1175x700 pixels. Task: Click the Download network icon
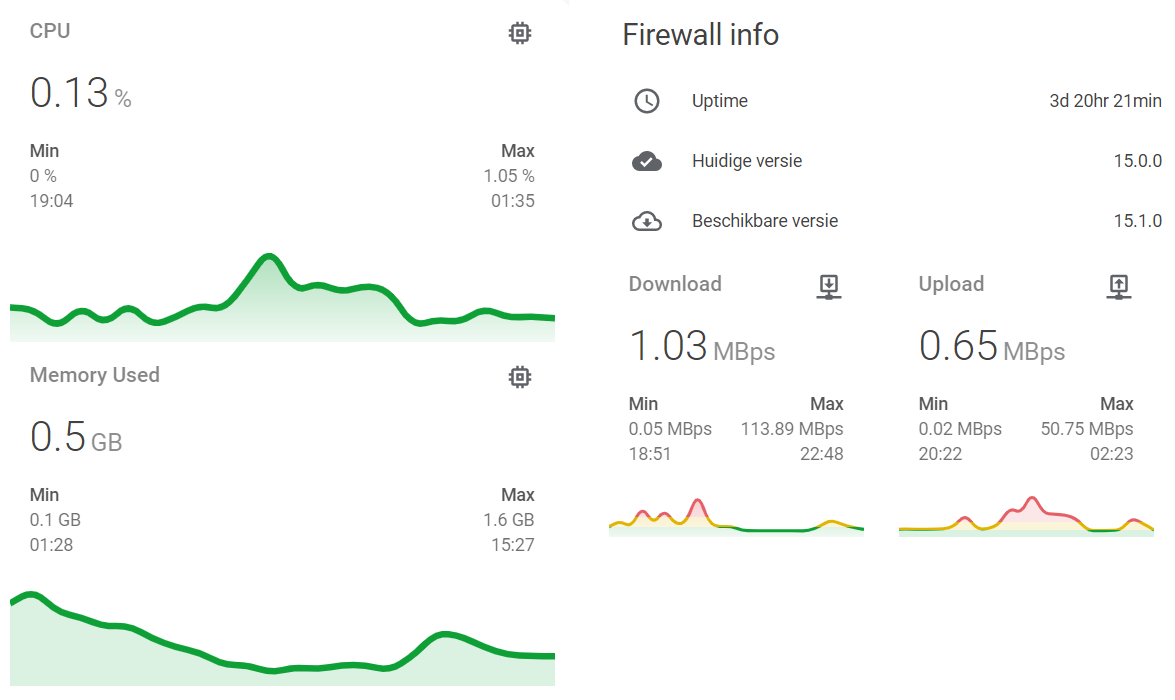click(x=829, y=286)
